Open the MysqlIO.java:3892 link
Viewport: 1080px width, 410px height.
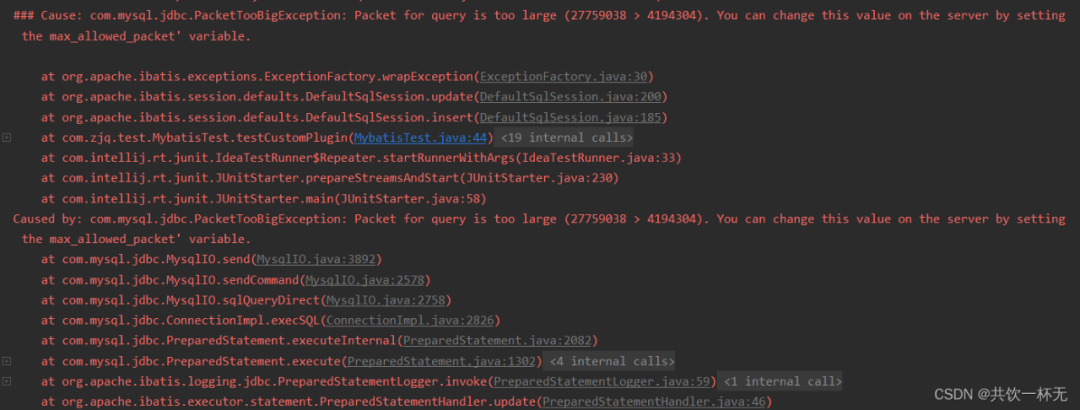[x=316, y=259]
